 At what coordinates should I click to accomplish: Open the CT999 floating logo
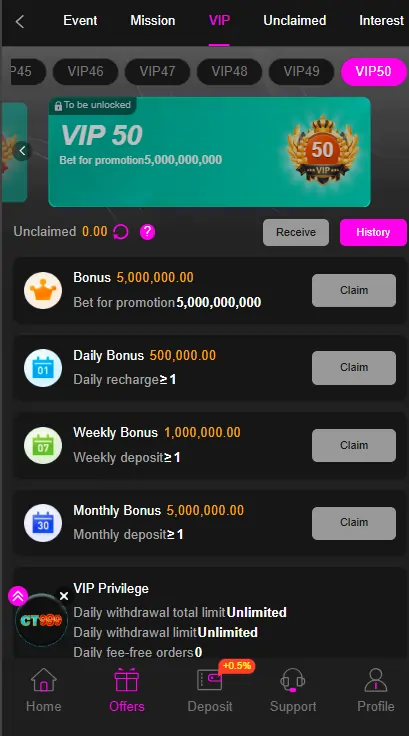(41, 621)
